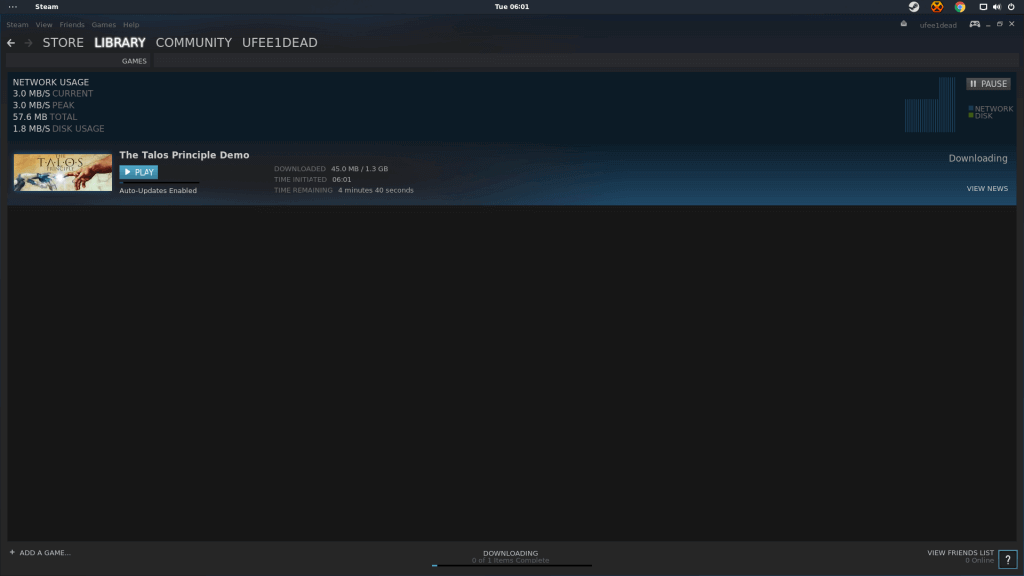Click the DISK legend entry
The image size is (1024, 576).
coord(980,116)
